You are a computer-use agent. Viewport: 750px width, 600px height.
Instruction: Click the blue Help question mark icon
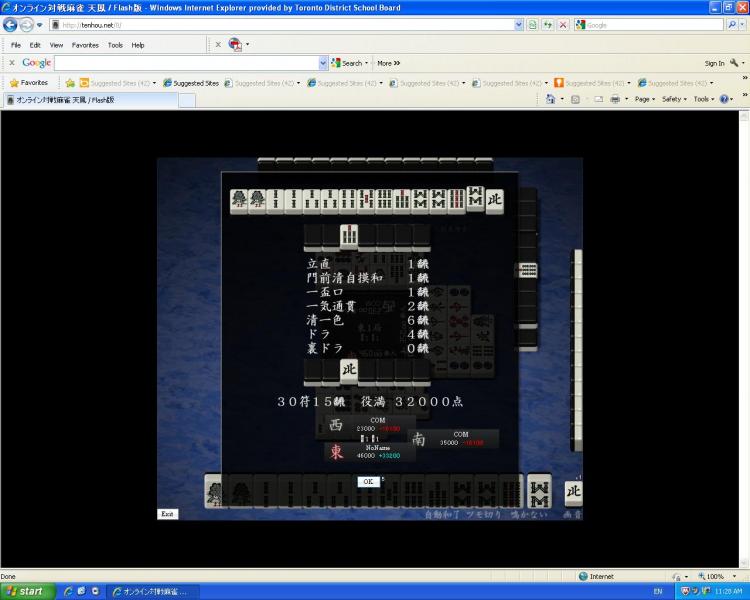coord(724,99)
